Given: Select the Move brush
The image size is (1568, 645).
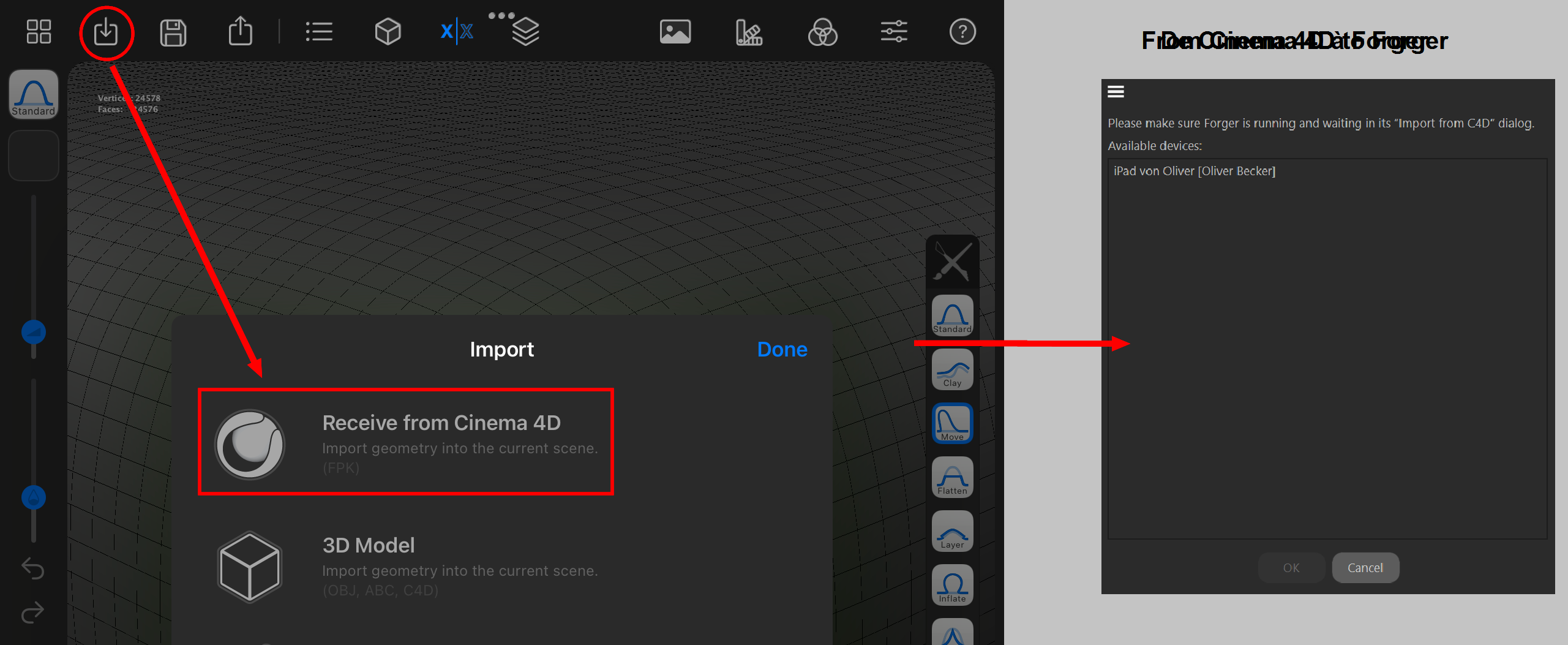Looking at the screenshot, I should pos(953,423).
